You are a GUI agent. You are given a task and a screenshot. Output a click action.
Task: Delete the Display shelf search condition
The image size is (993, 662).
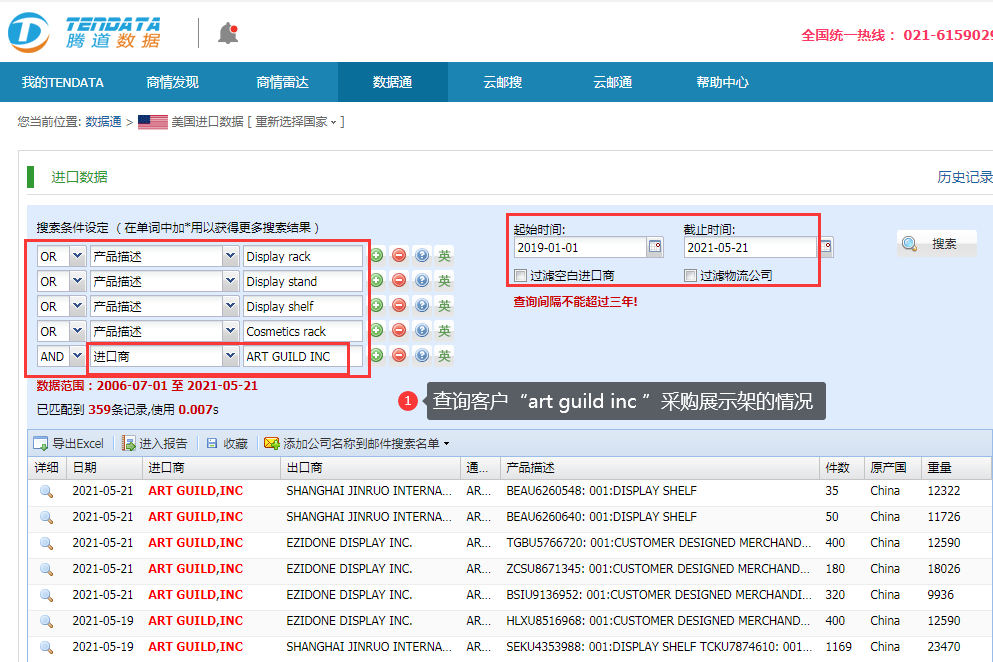pos(399,306)
